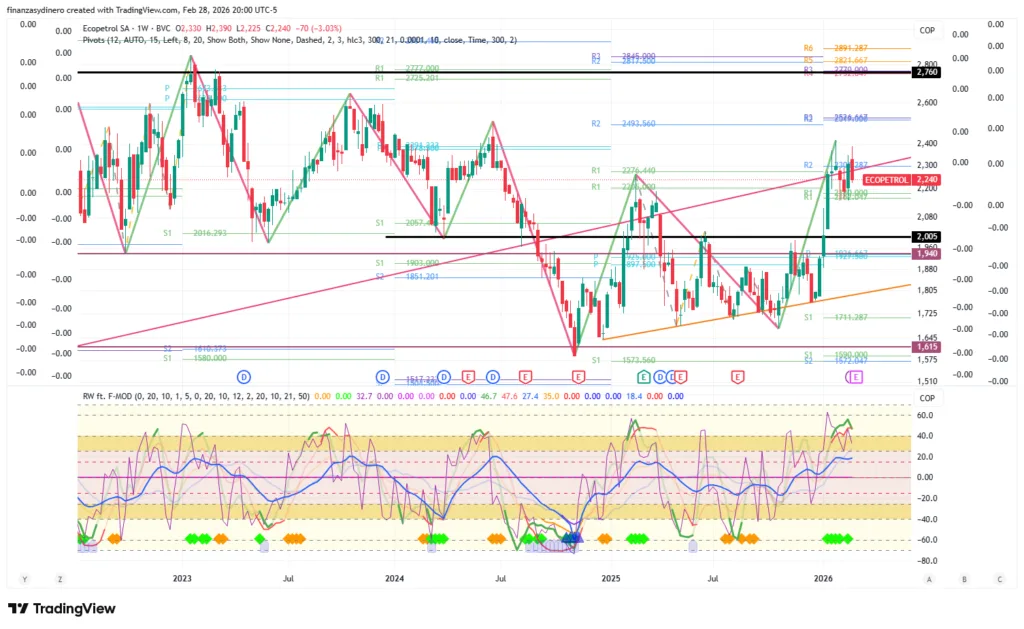Click the circled C label
This screenshot has height=629, width=1024.
pyautogui.click(x=999, y=579)
